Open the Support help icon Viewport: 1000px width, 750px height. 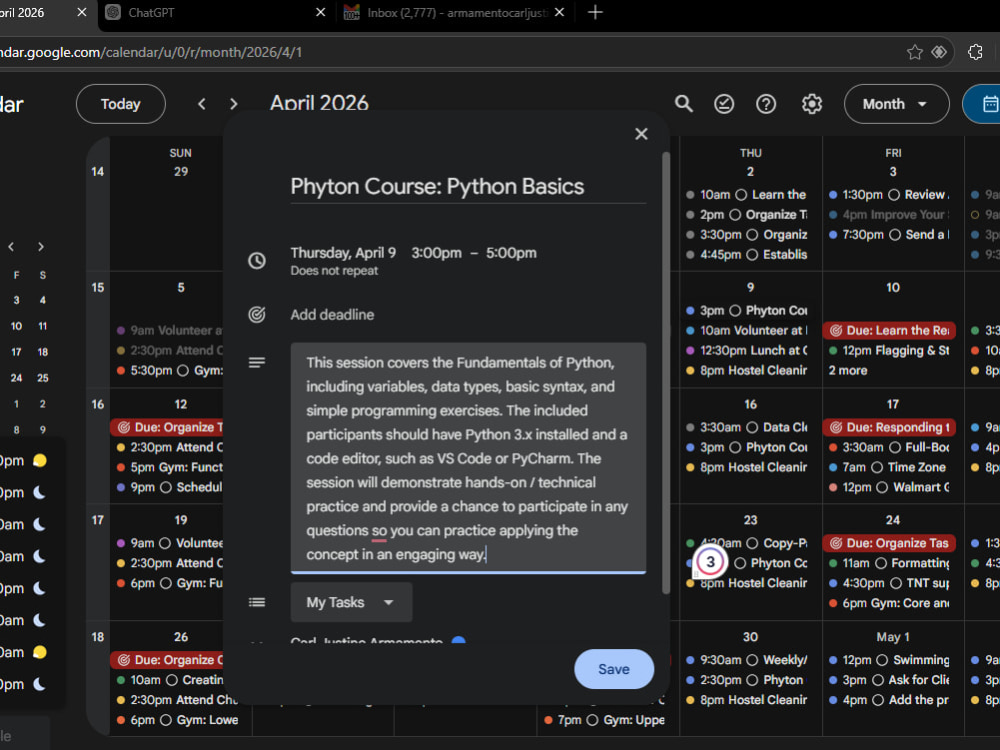point(765,104)
